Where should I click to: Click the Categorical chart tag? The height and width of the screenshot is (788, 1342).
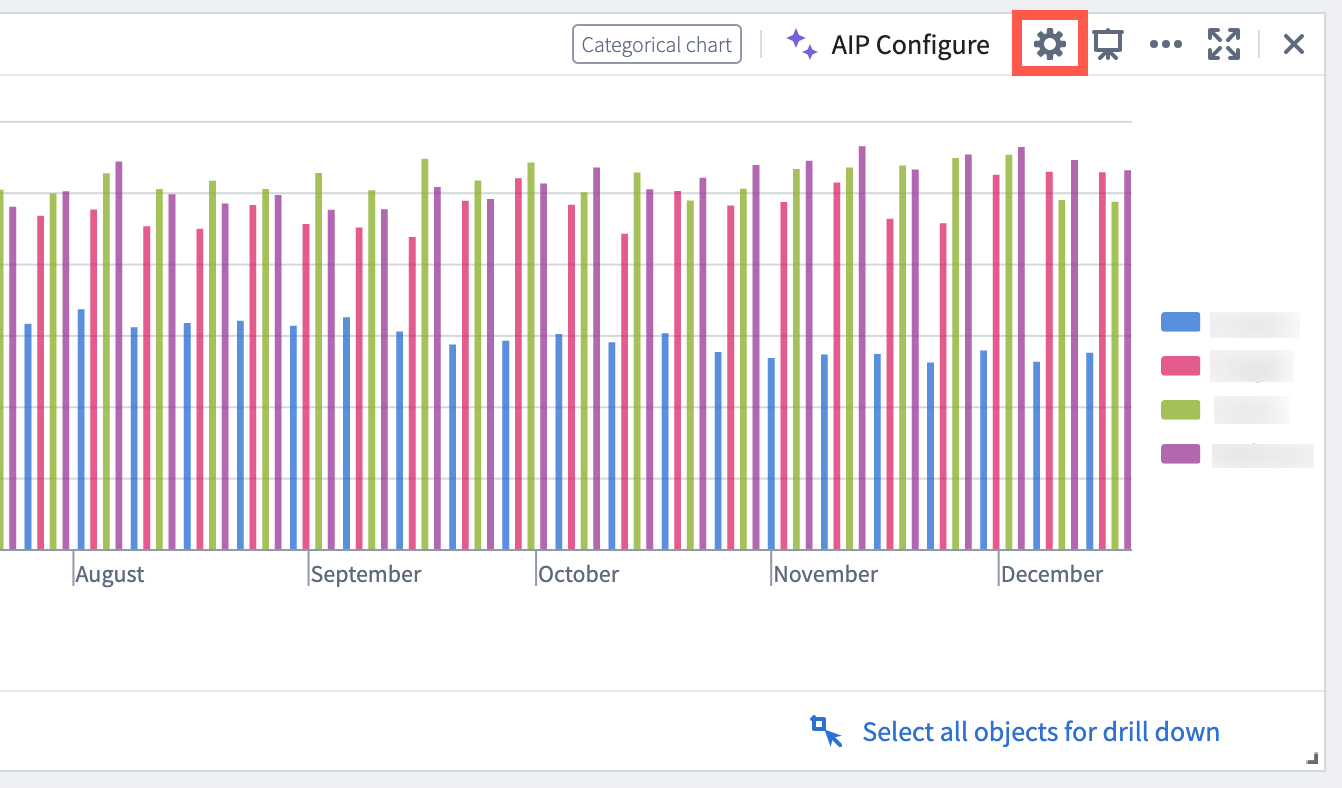point(657,45)
